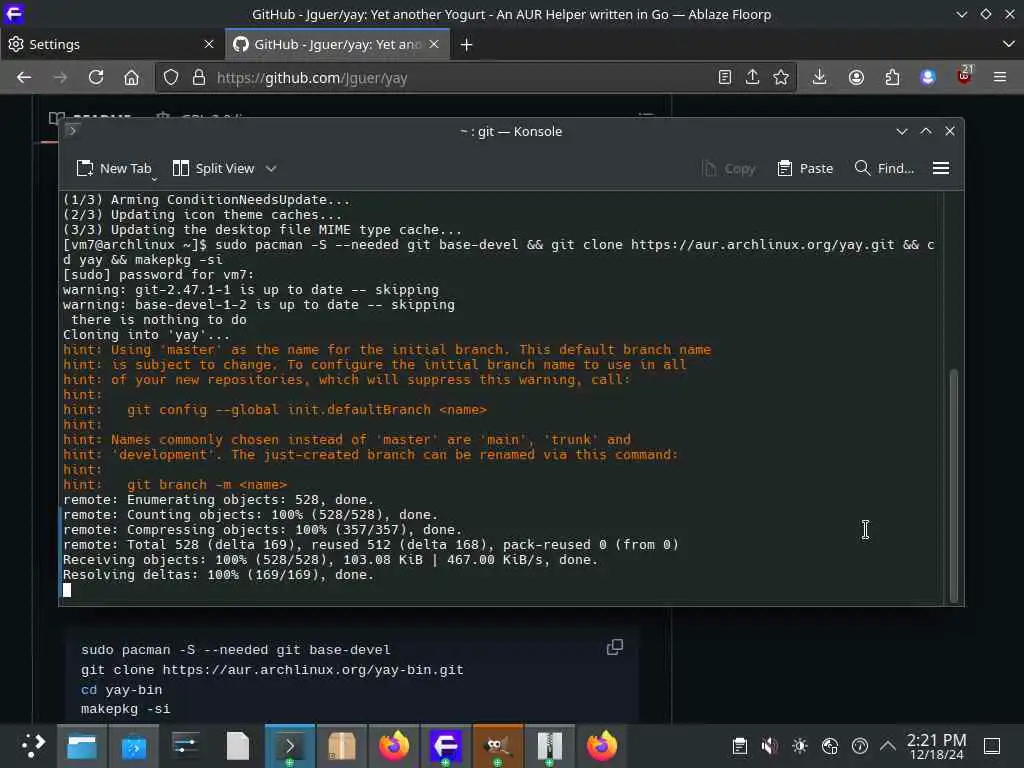Click 'Cloning into 'yay'...' terminal line

tap(146, 335)
